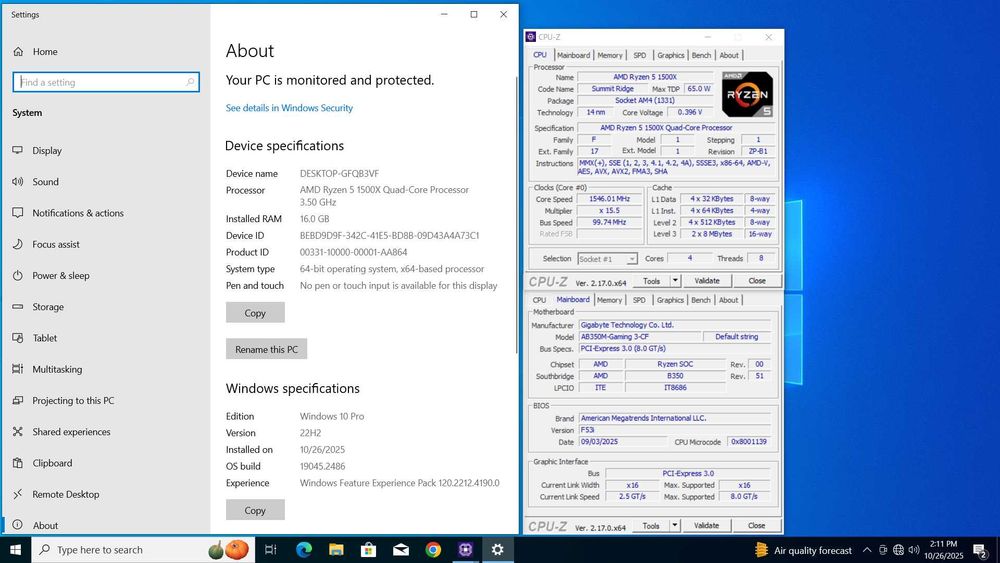Click the AB350M-Gaming 3-CF model field

[639, 337]
